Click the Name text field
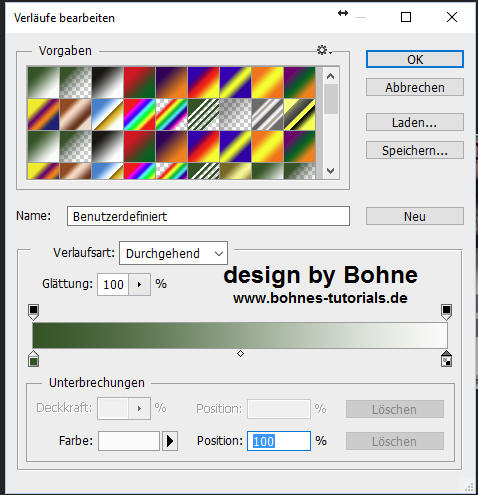Viewport: 478px width, 495px height. point(208,216)
